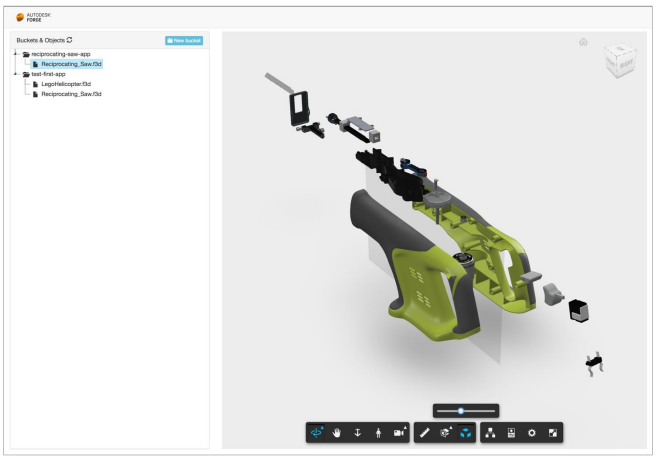Image resolution: width=659 pixels, height=459 pixels.
Task: Refresh Buckets & Objects list
Action: coord(69,40)
